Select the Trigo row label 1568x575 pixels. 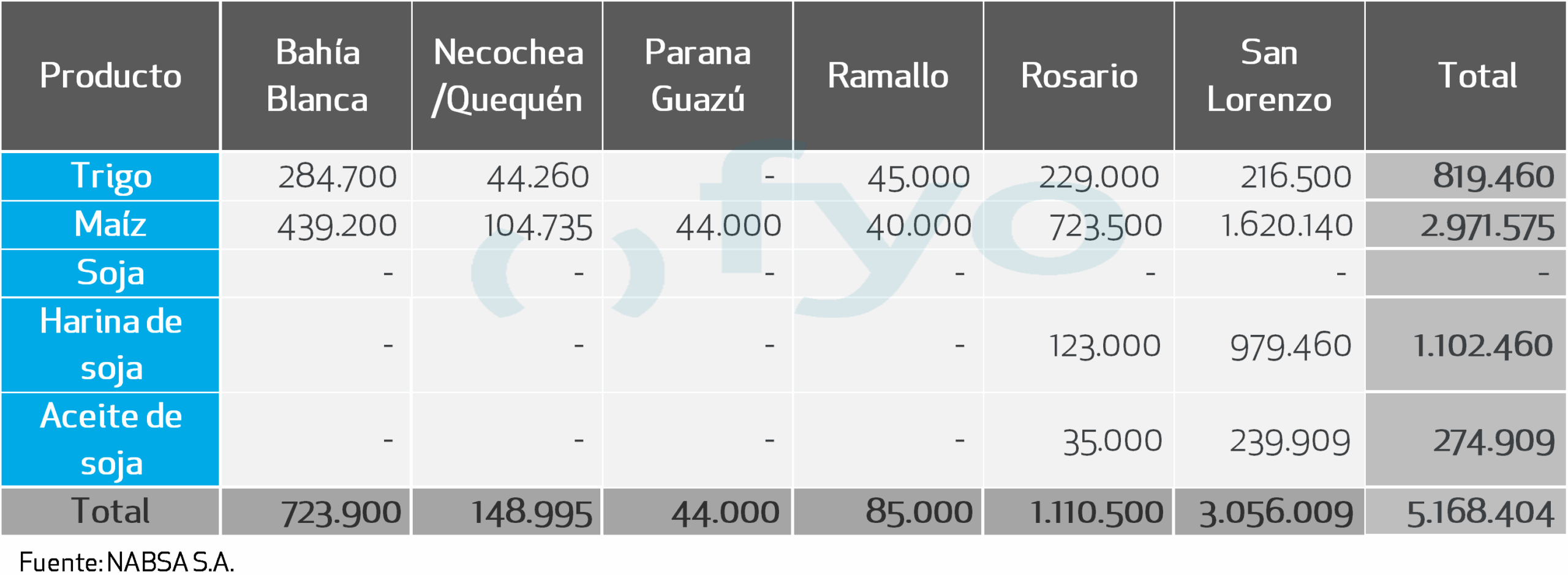[110, 176]
